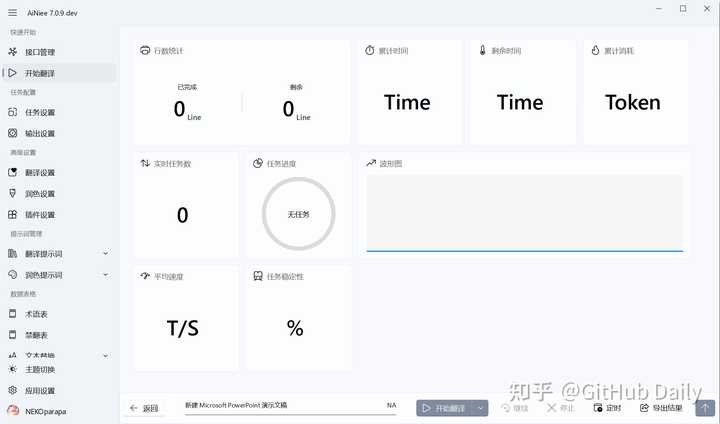Click the 禁翻表 sidebar item

point(35,335)
